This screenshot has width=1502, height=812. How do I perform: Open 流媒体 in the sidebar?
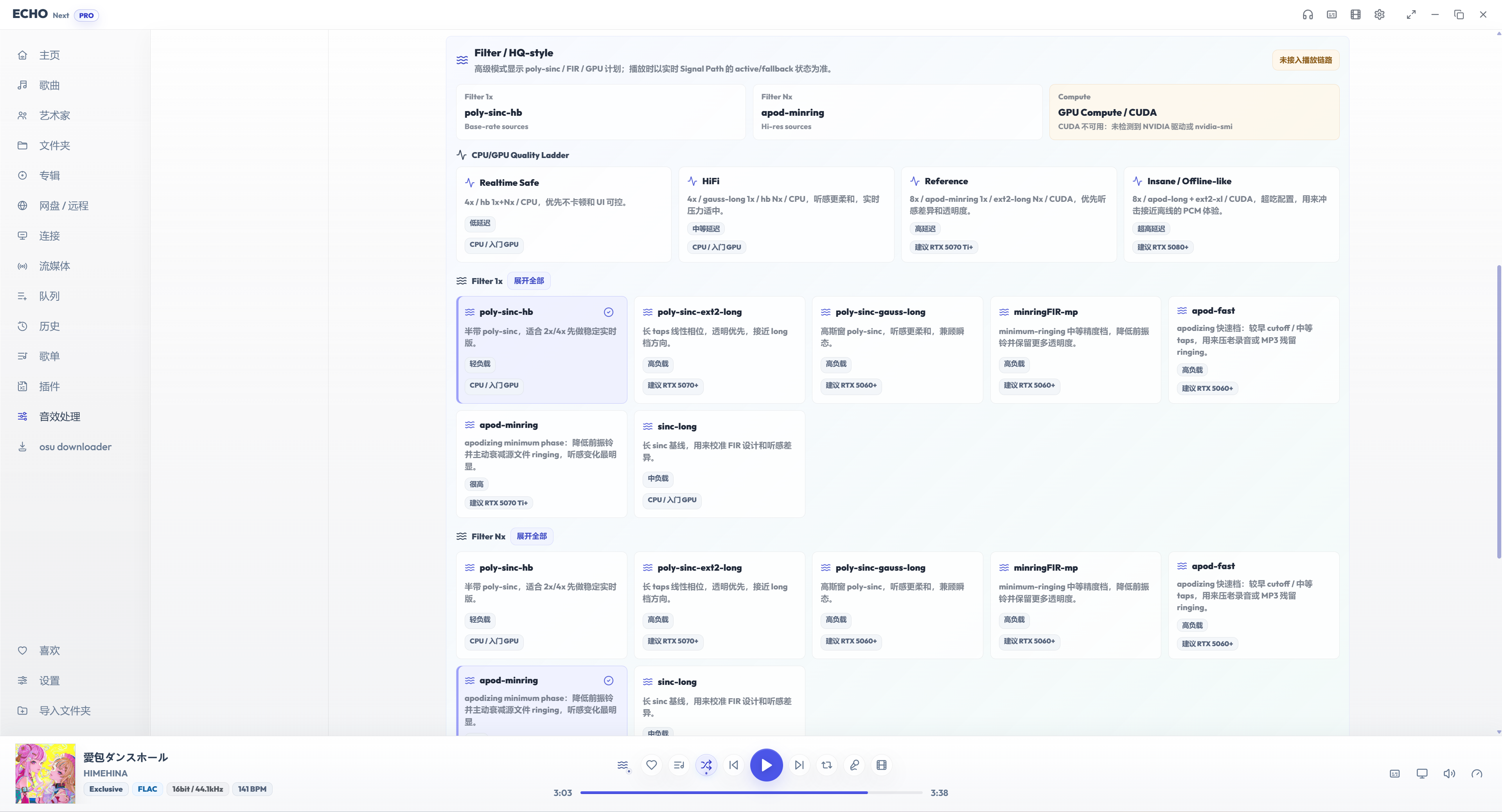[75, 266]
